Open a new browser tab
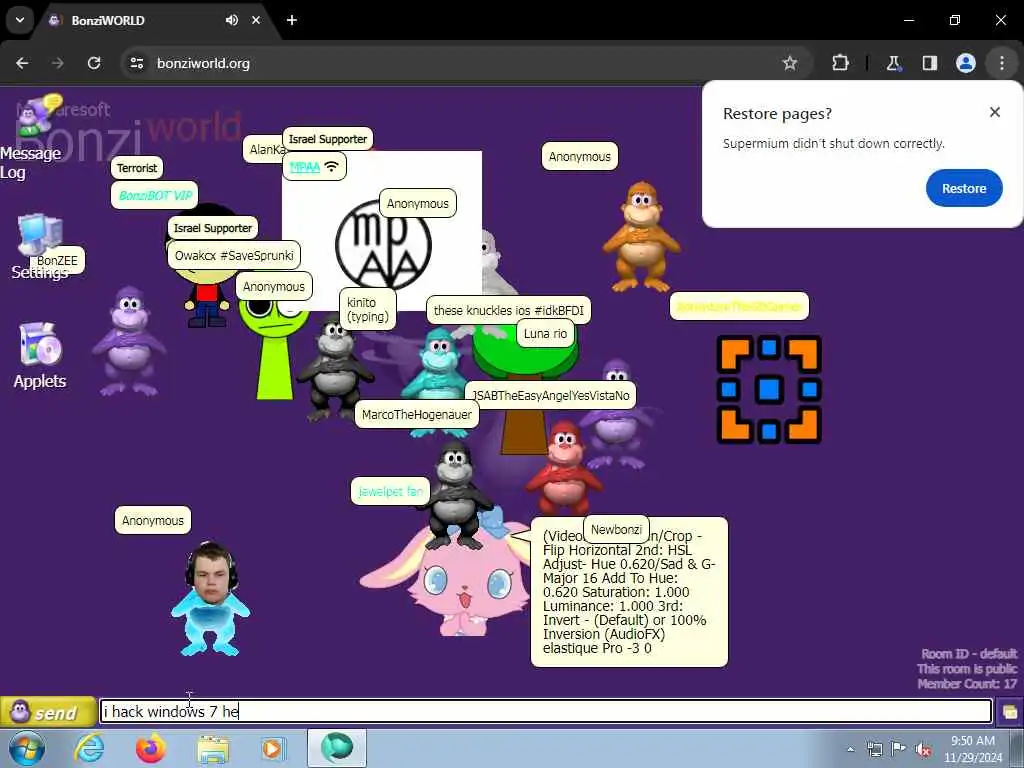1024x768 pixels. 292,20
